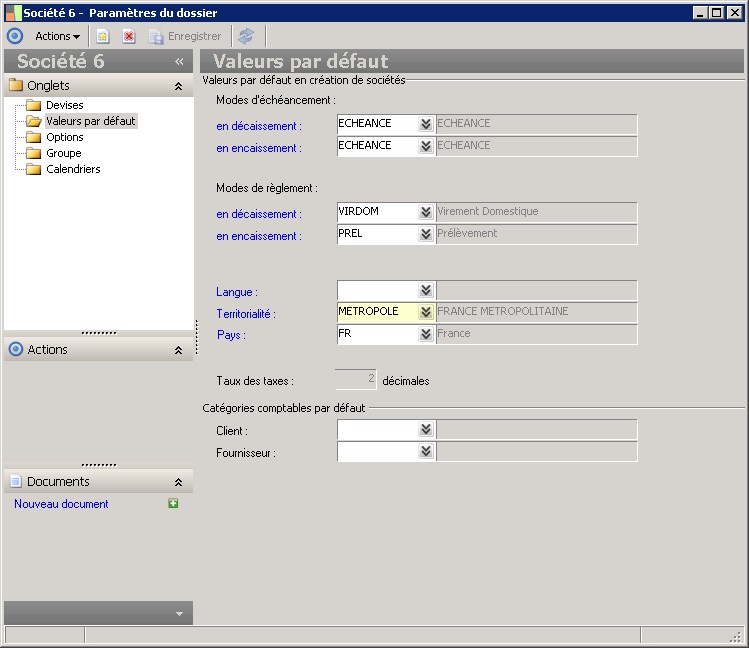Open règlement en encaissement PREL dropdown
Image resolution: width=749 pixels, height=648 pixels.
click(x=426, y=234)
